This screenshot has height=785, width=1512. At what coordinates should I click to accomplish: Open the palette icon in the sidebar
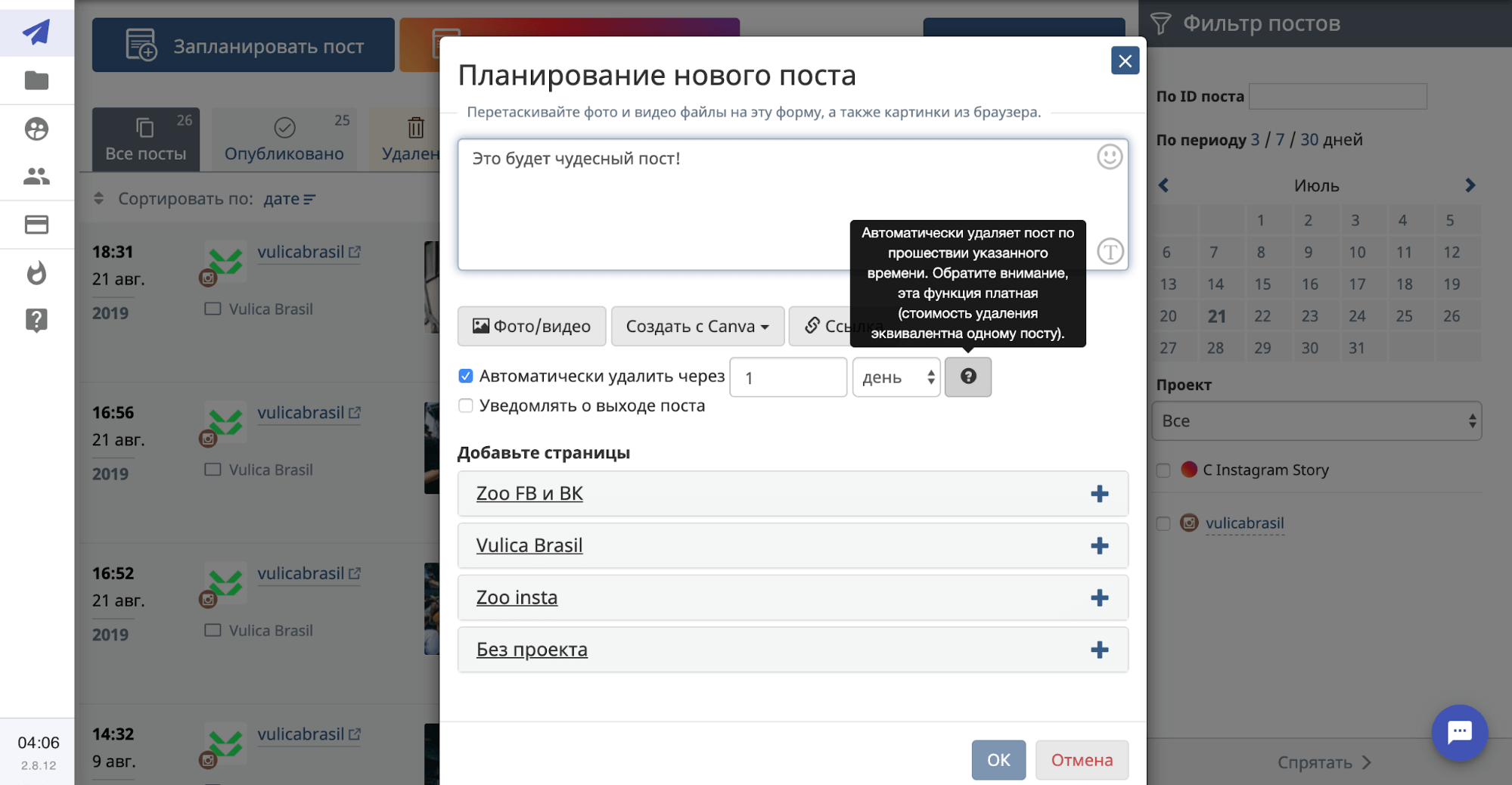(36, 129)
